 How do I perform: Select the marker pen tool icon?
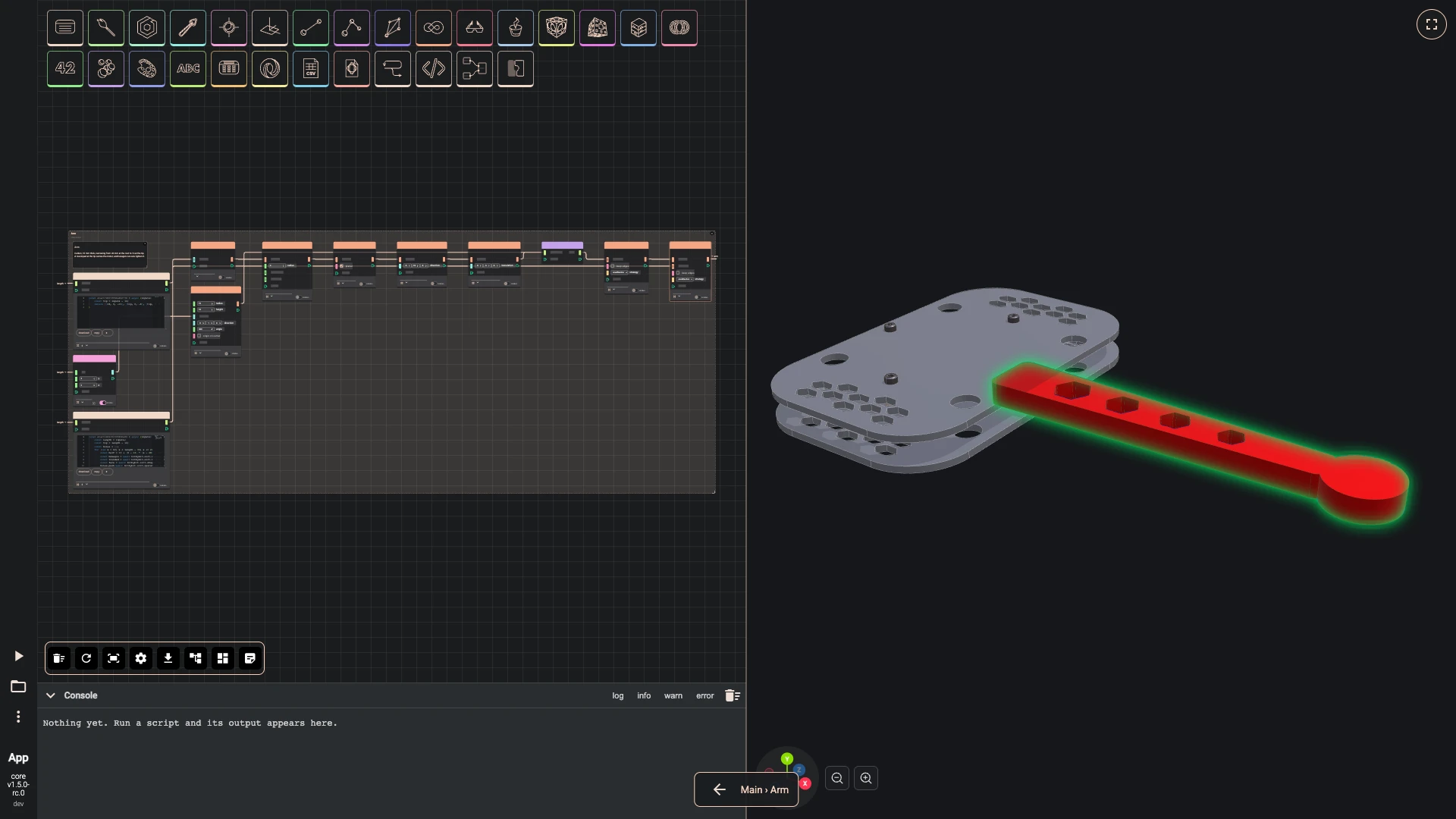coord(188,28)
